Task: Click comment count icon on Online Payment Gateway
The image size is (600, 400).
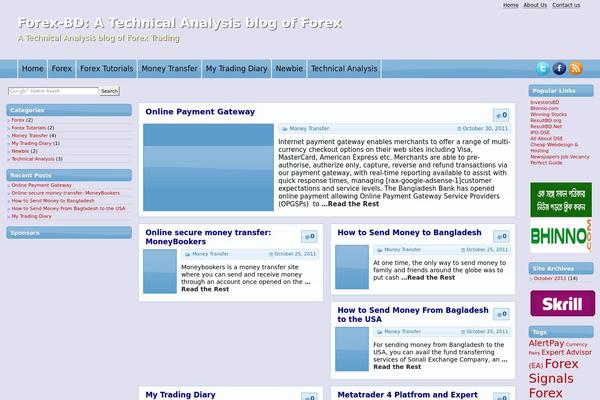Action: [x=501, y=115]
